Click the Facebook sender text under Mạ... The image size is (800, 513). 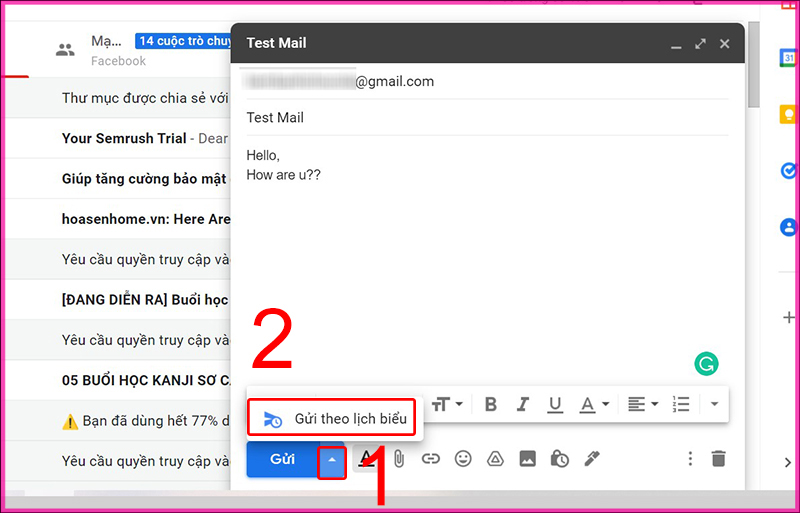coord(118,61)
